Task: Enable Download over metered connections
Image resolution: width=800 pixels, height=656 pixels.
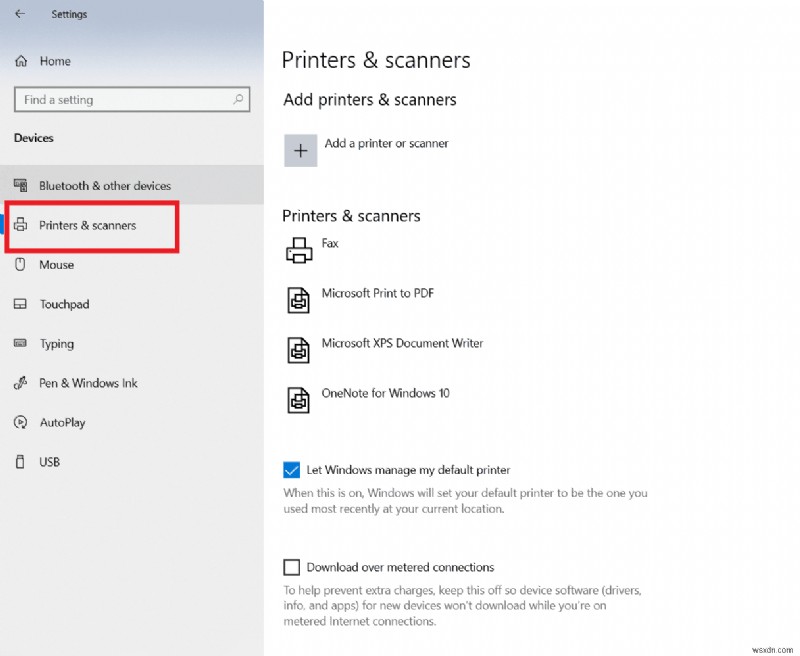Action: (292, 567)
